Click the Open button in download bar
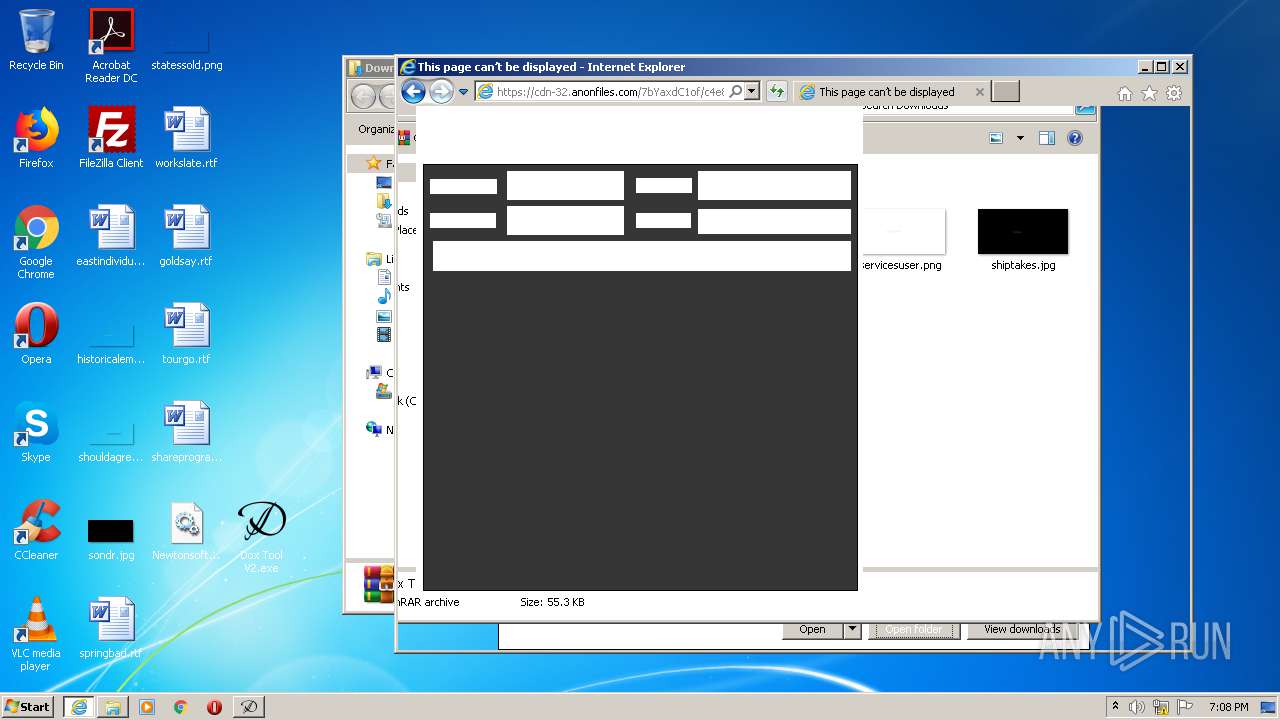 [813, 629]
